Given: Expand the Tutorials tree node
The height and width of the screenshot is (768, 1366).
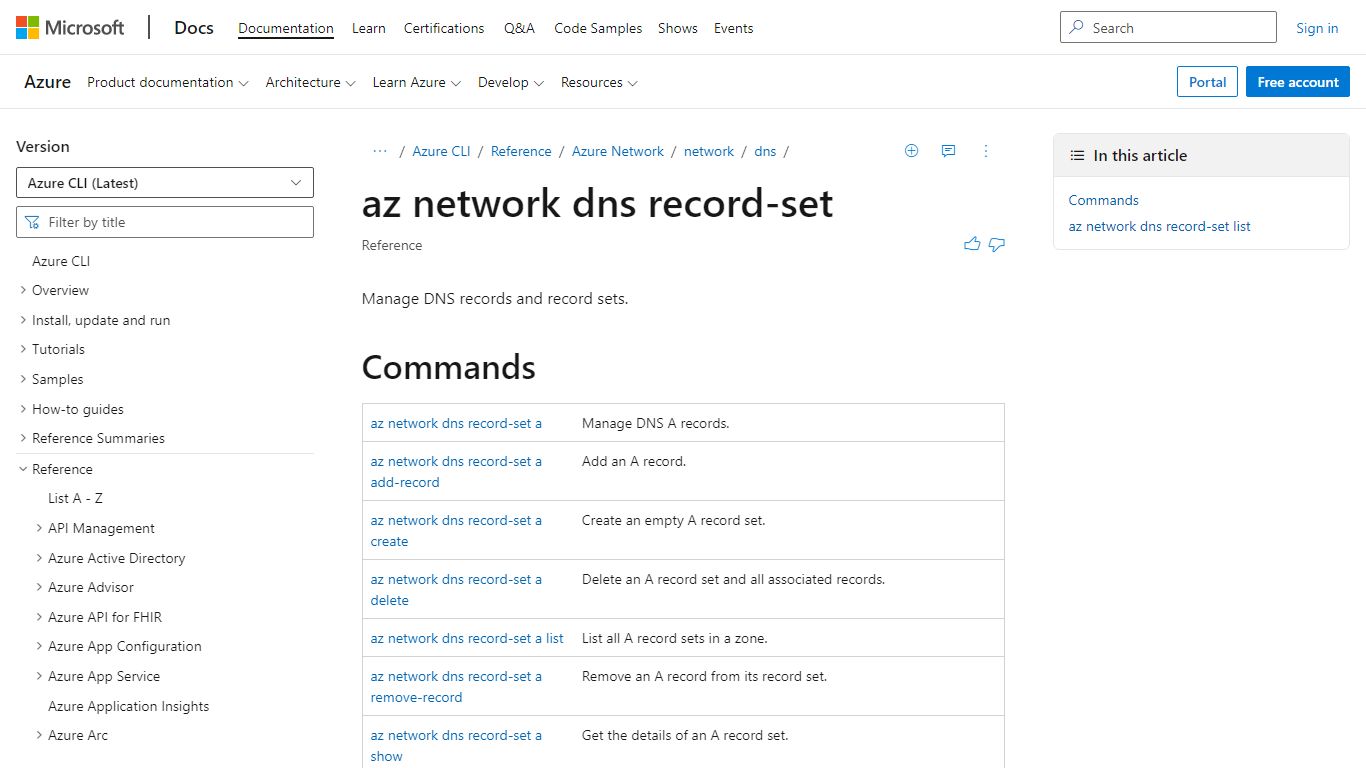Looking at the screenshot, I should (x=23, y=349).
